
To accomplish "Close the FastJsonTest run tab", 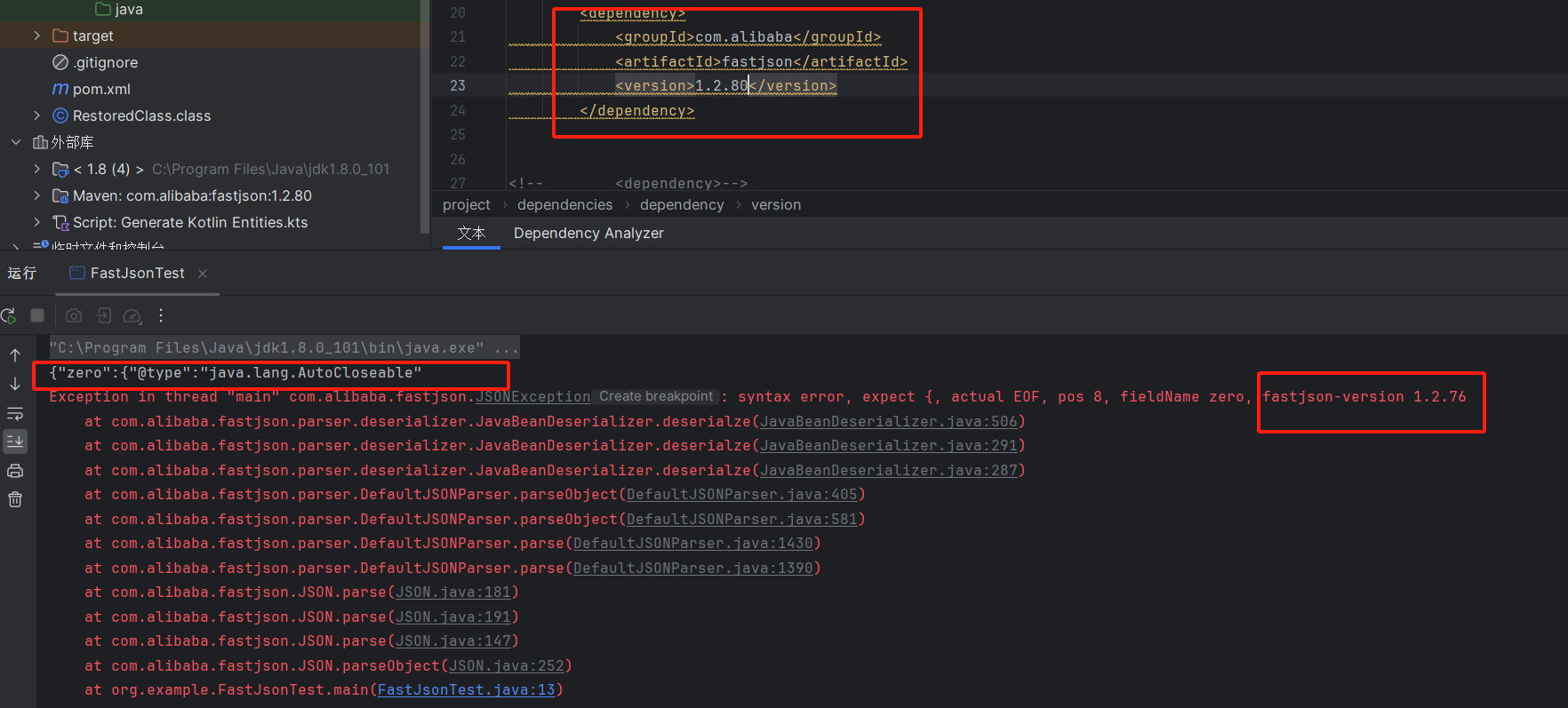I will coord(203,274).
